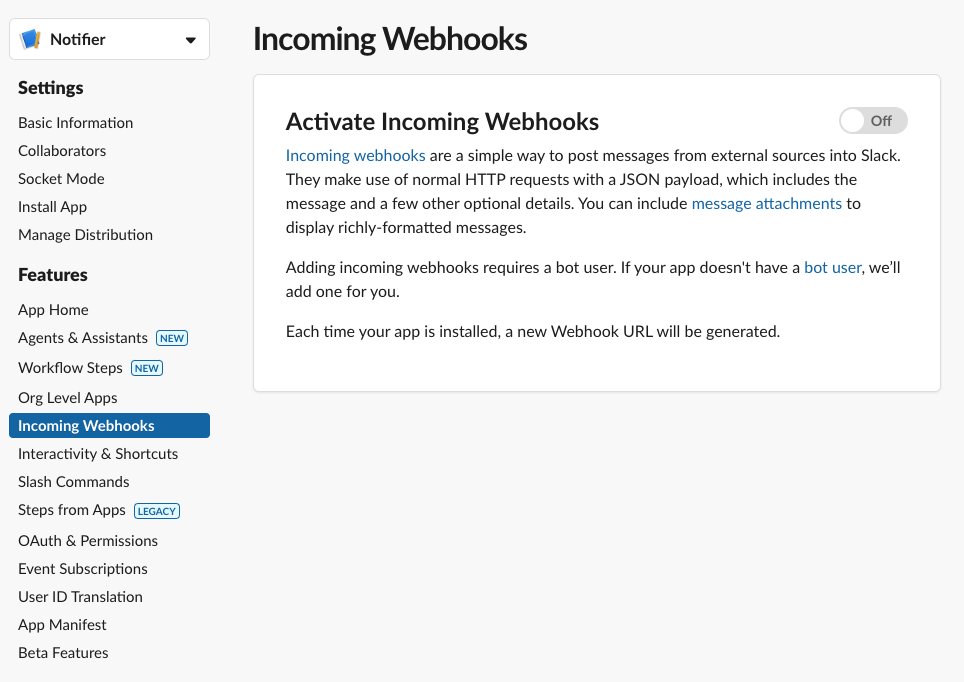The height and width of the screenshot is (682, 964).
Task: Open the Collaborators page
Action: tap(62, 151)
